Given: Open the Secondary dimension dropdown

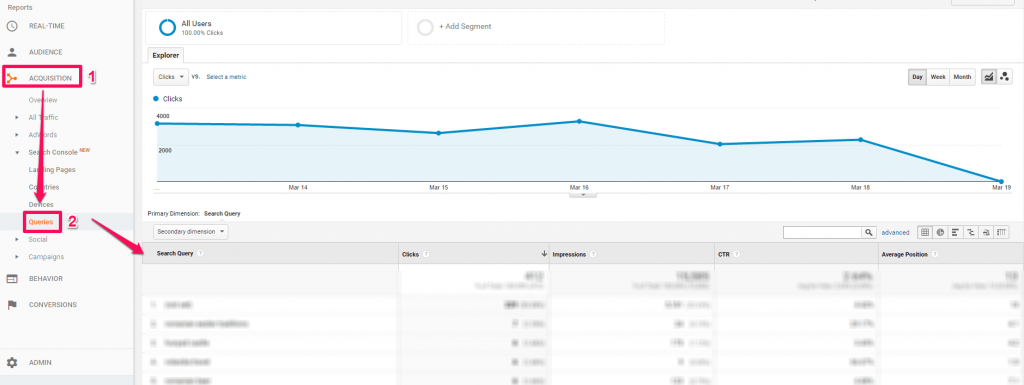Looking at the screenshot, I should point(191,232).
